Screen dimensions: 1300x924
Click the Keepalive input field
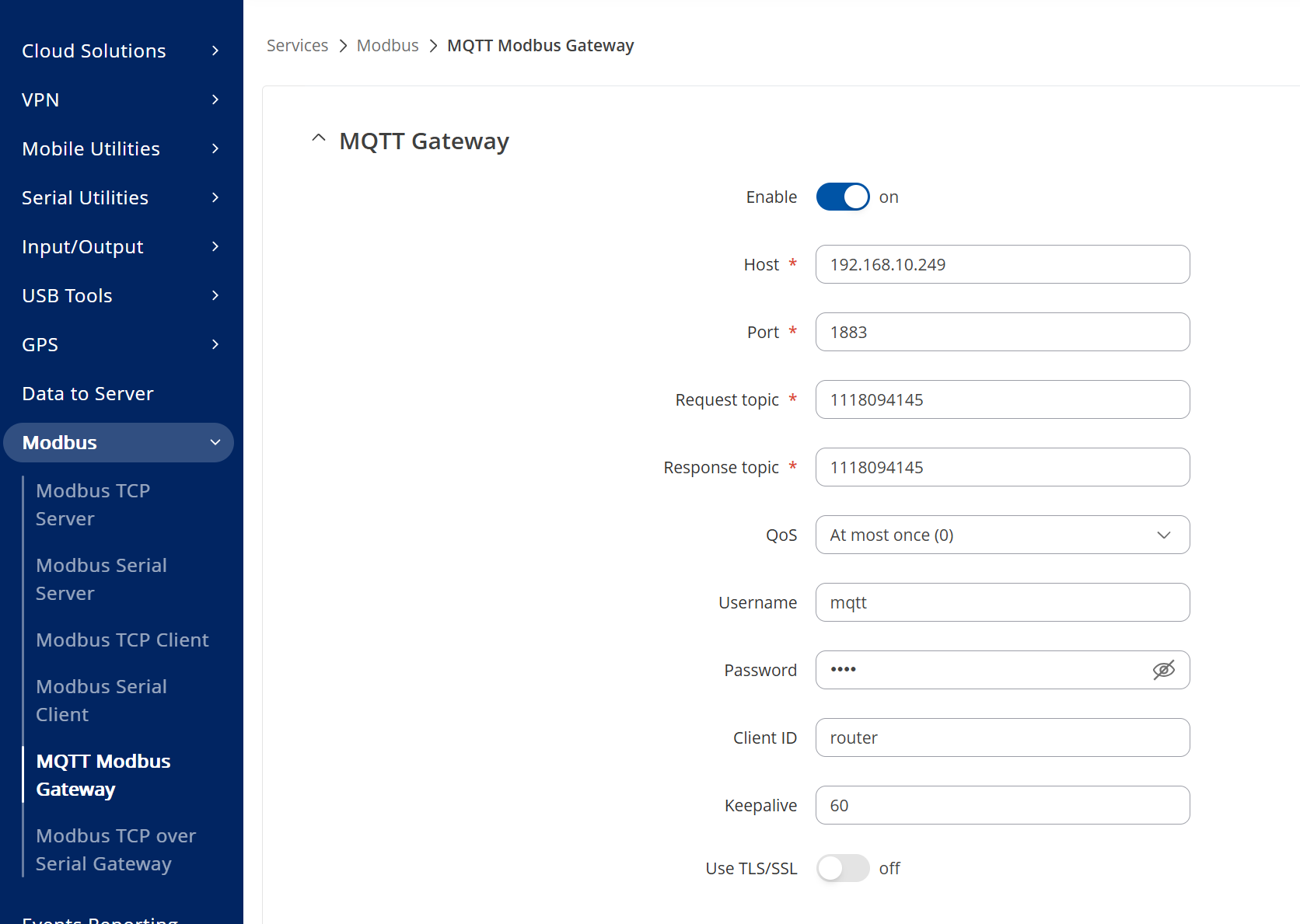(x=1002, y=805)
